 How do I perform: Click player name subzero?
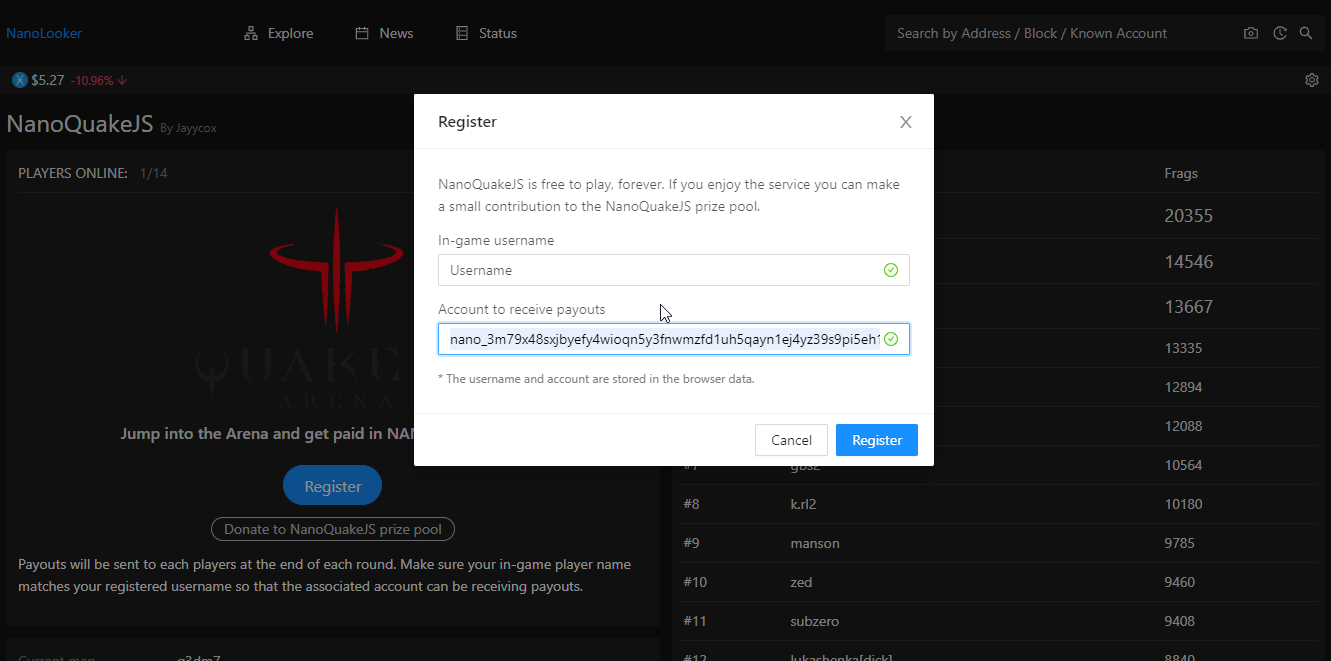814,621
